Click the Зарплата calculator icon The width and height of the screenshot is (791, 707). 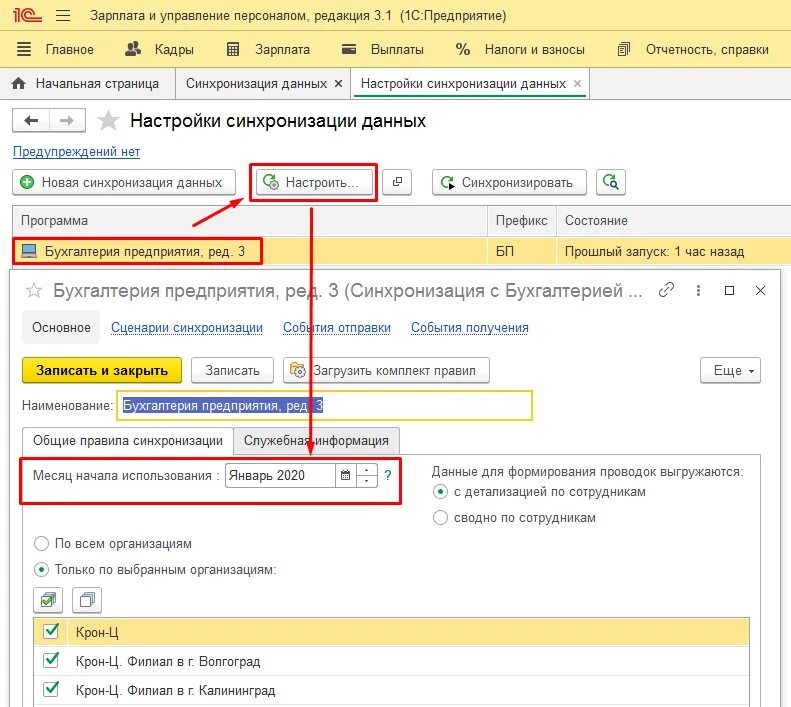pyautogui.click(x=233, y=49)
